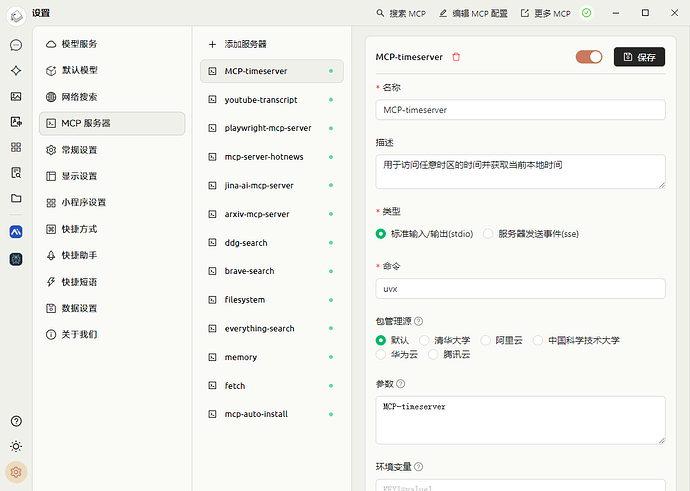
Task: Open the mini apps grid sidebar icon
Action: [16, 147]
